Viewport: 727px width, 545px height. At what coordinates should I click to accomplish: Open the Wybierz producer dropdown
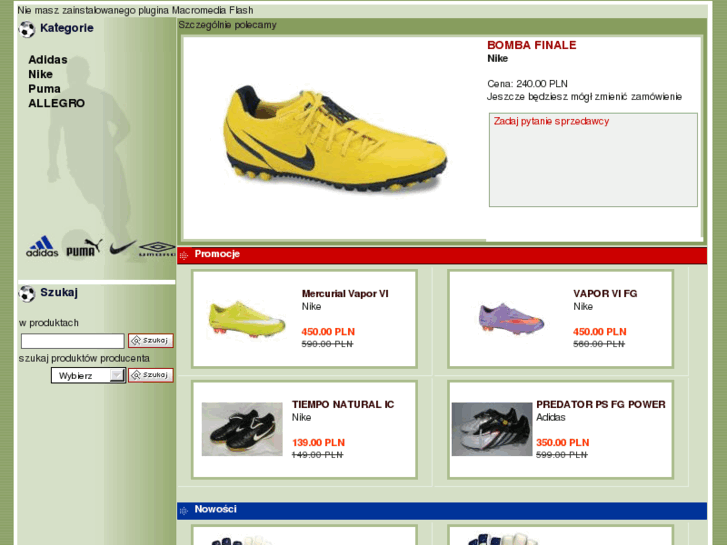88,375
